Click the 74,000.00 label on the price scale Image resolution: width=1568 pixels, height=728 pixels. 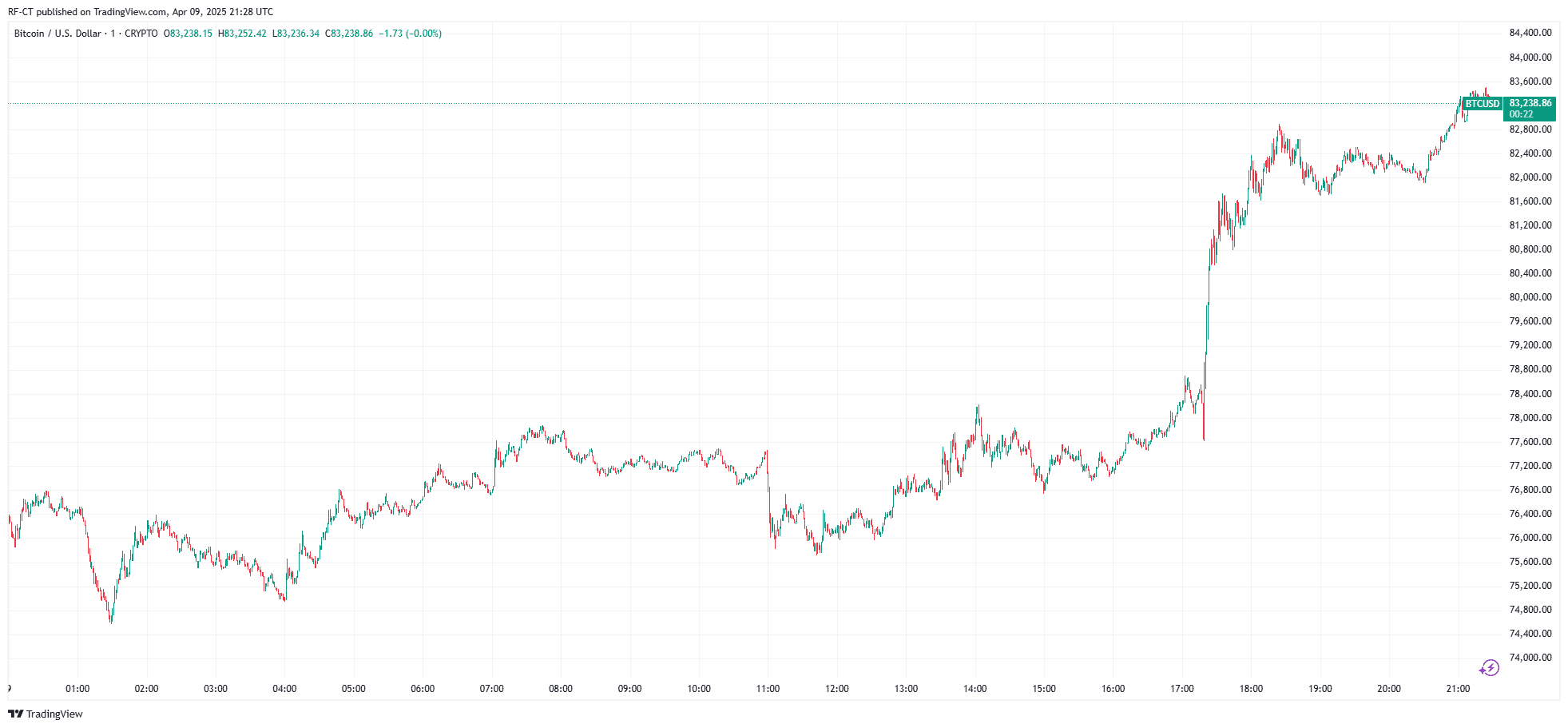click(x=1530, y=658)
